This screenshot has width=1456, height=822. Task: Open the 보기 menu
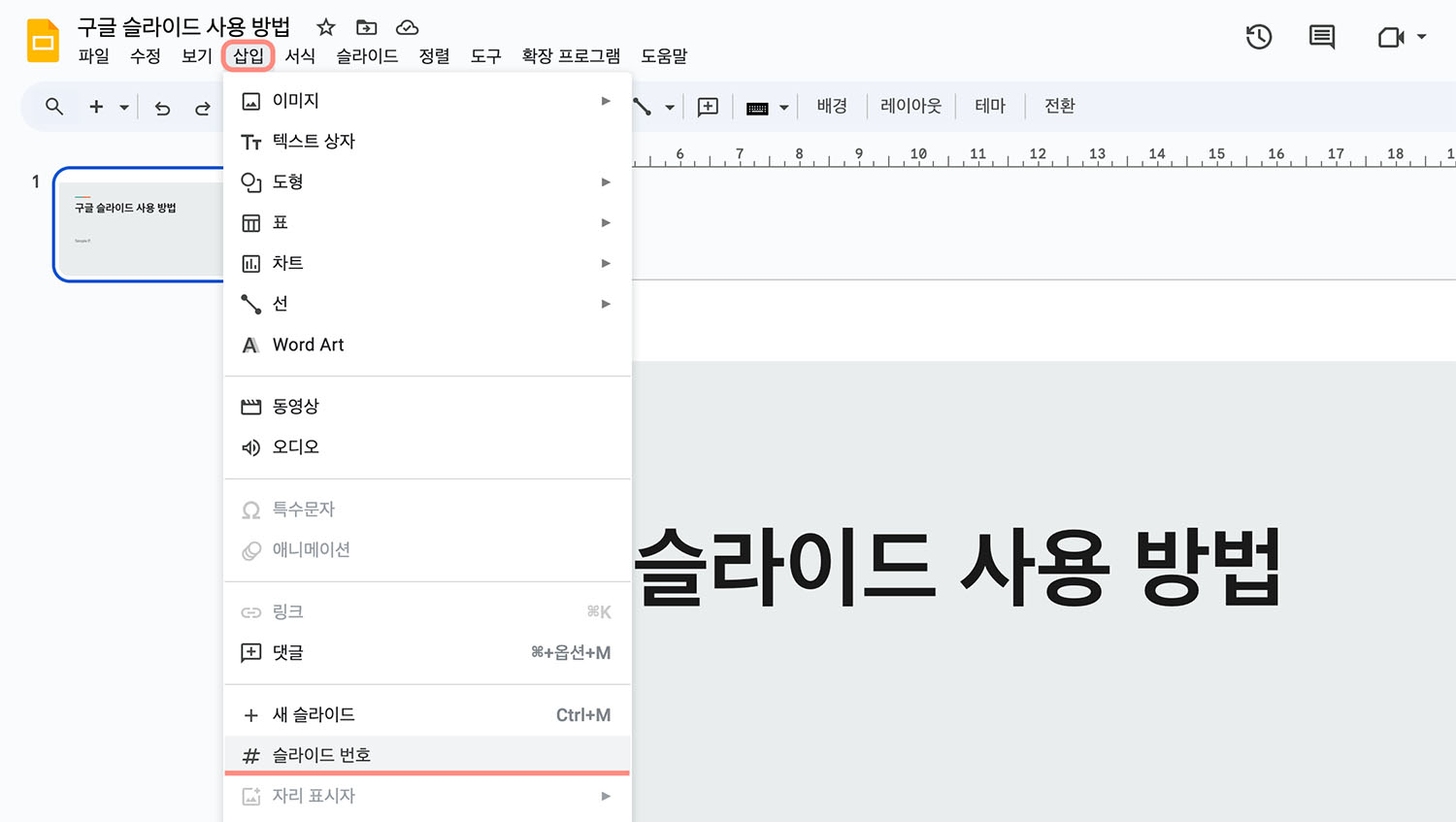pyautogui.click(x=197, y=56)
